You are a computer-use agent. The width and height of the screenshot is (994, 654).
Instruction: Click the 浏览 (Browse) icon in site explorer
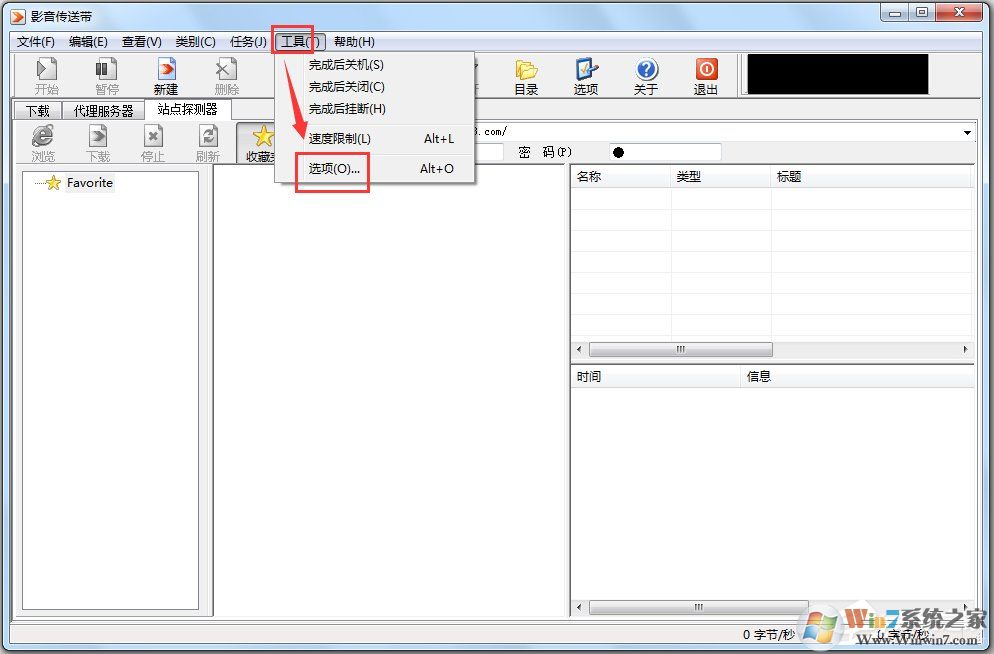42,141
